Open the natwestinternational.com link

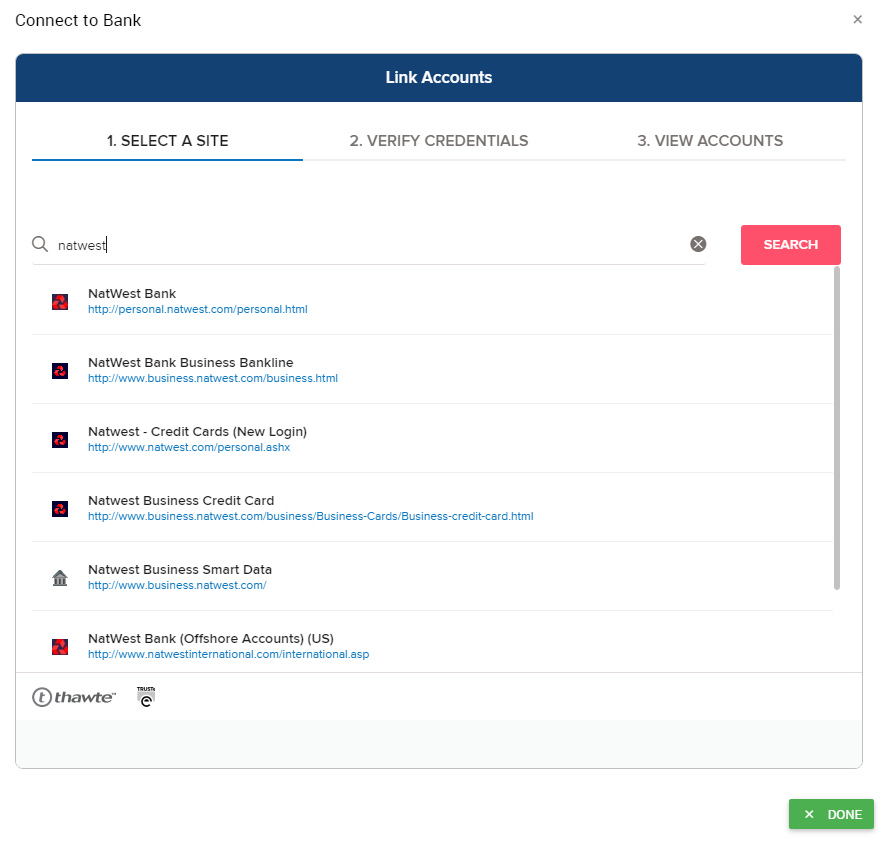(x=228, y=654)
